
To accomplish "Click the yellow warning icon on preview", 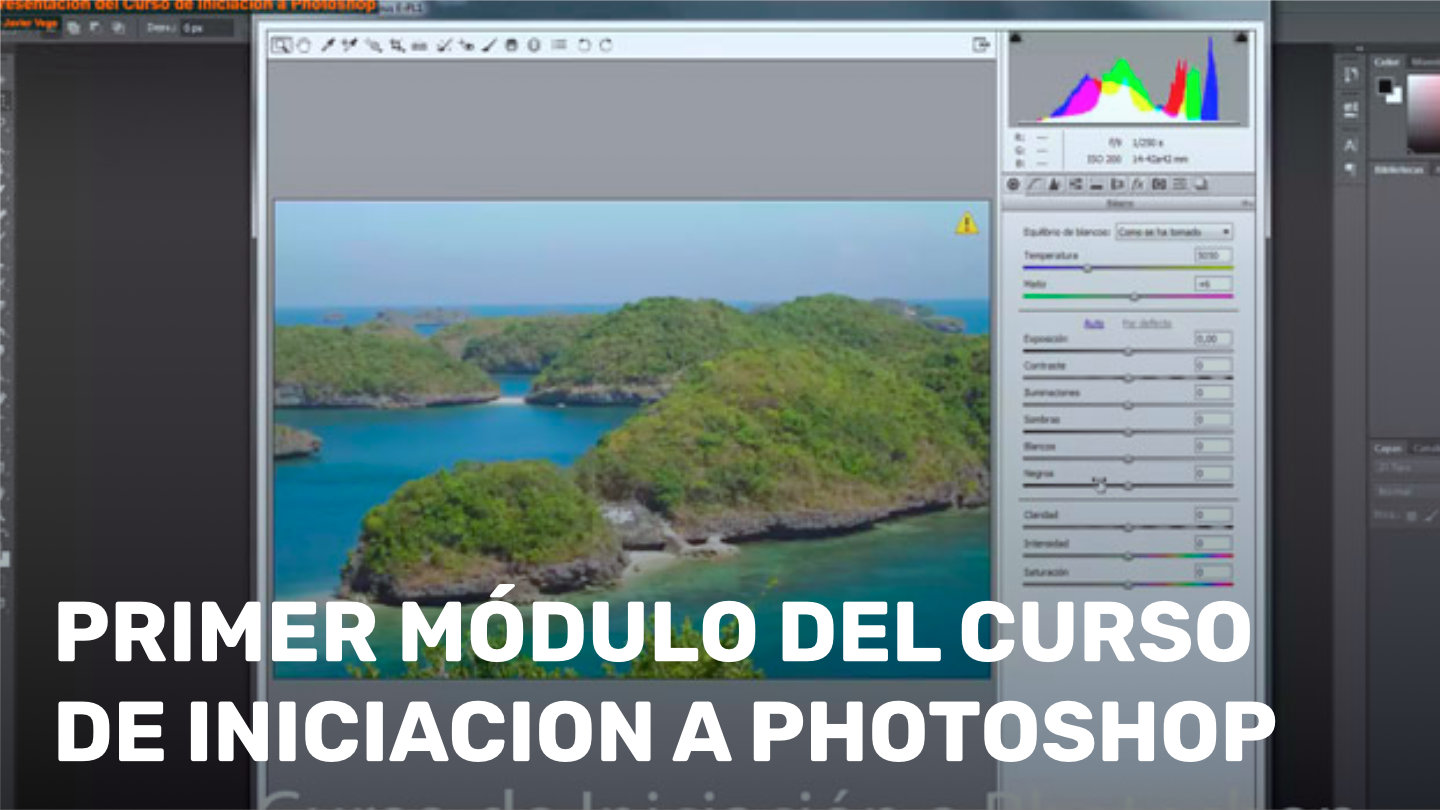I will [967, 223].
